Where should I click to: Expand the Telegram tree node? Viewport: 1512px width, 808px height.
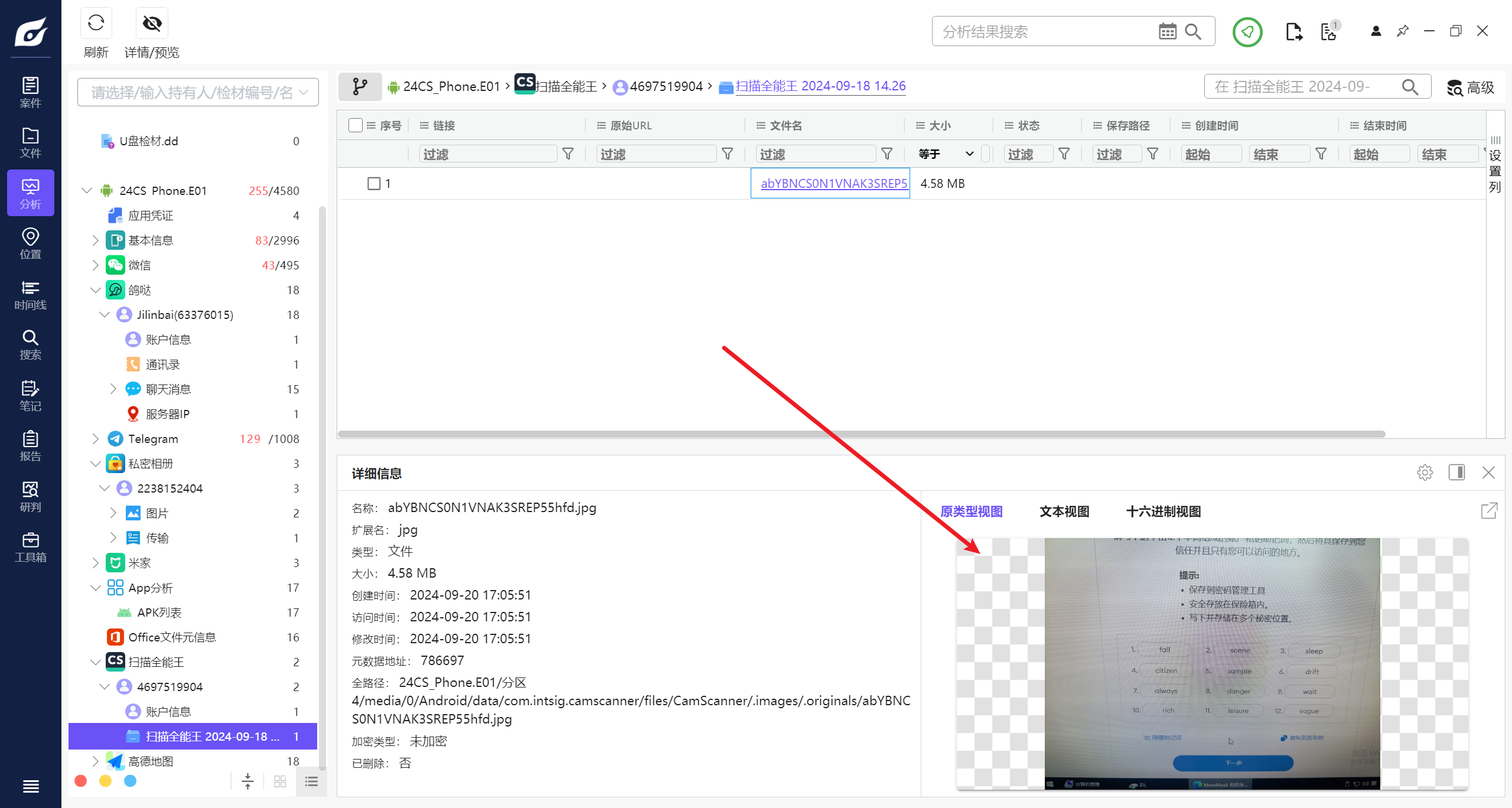tap(95, 439)
